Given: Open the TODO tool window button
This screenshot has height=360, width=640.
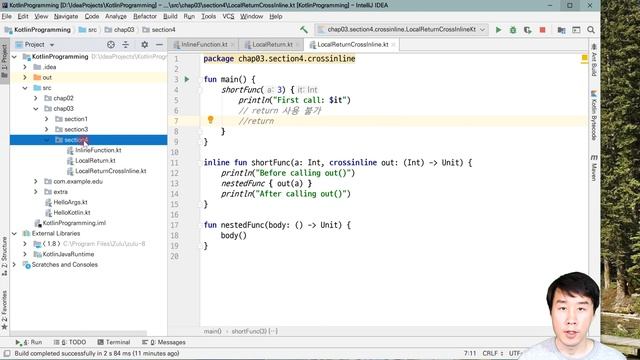Looking at the screenshot, I should [70, 342].
